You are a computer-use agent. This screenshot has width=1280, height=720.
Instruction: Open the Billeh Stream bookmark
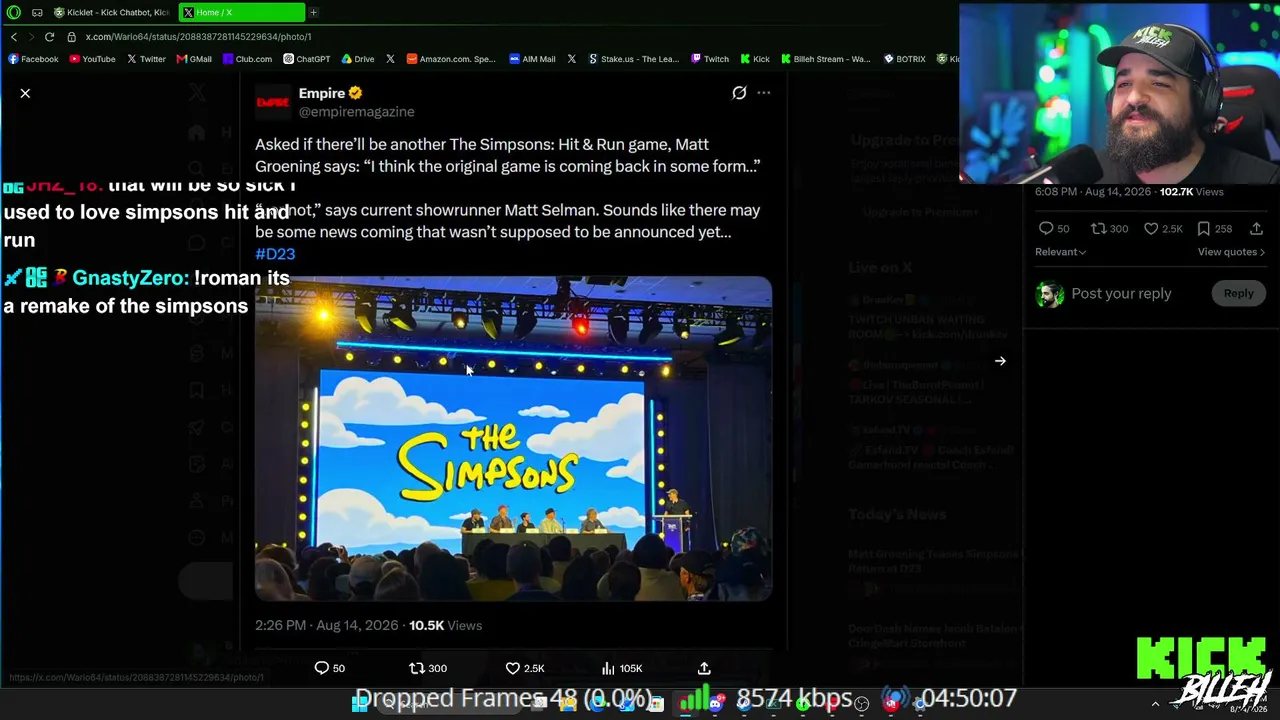pyautogui.click(x=825, y=59)
